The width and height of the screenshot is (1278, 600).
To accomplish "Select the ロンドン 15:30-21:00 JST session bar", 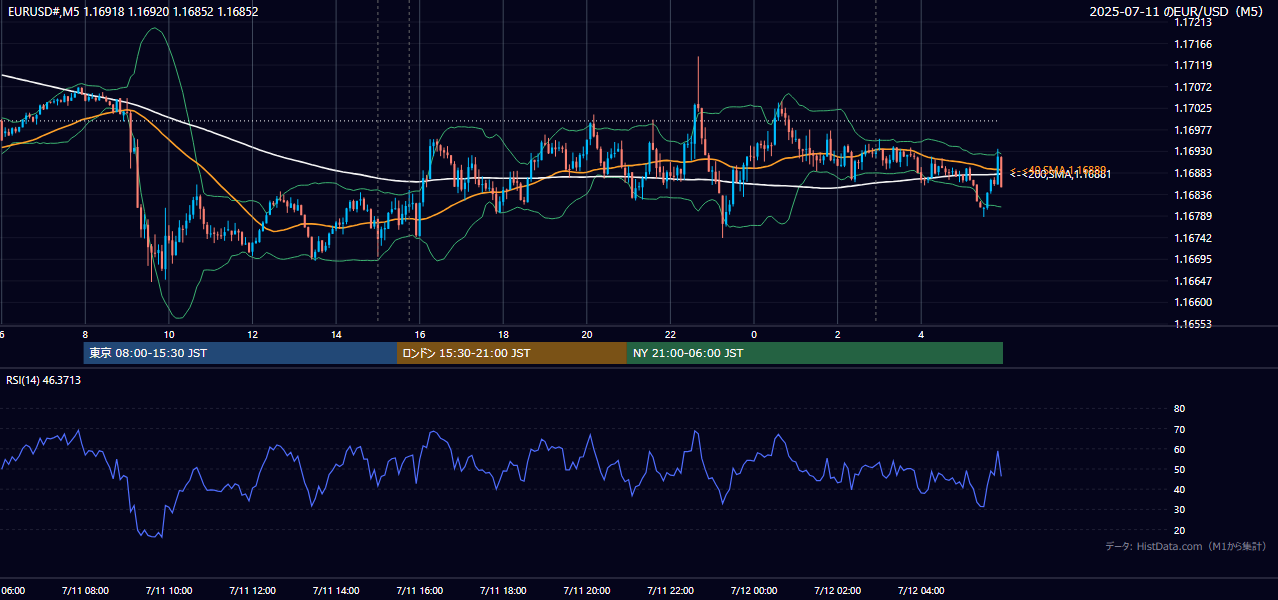I will pyautogui.click(x=512, y=353).
